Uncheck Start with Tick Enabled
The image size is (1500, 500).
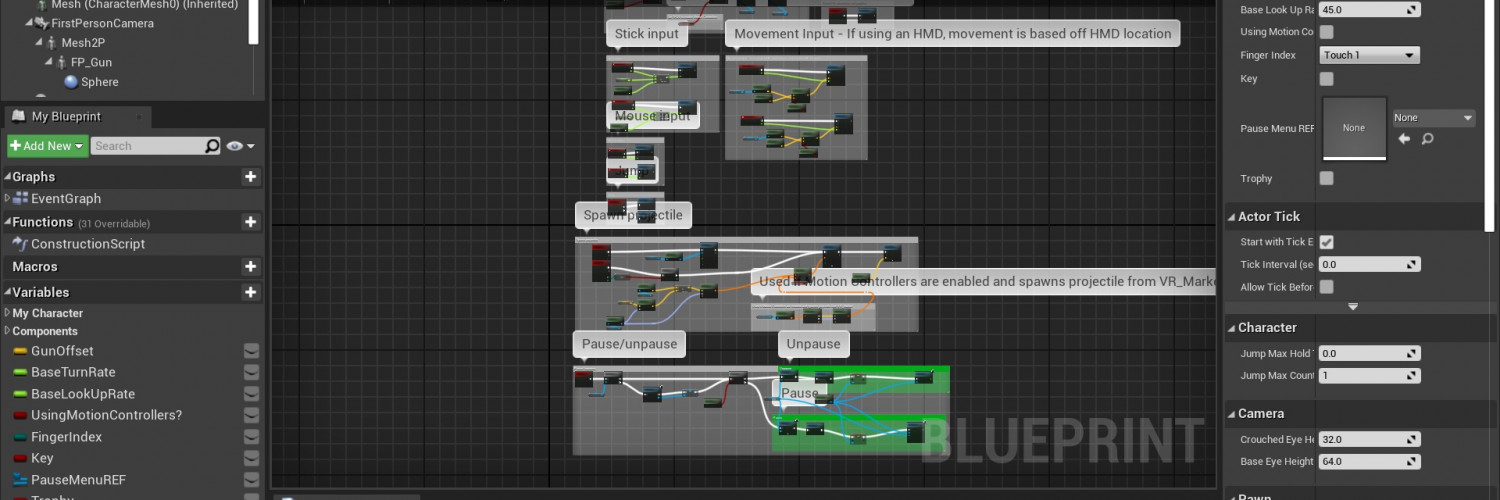[x=1327, y=242]
